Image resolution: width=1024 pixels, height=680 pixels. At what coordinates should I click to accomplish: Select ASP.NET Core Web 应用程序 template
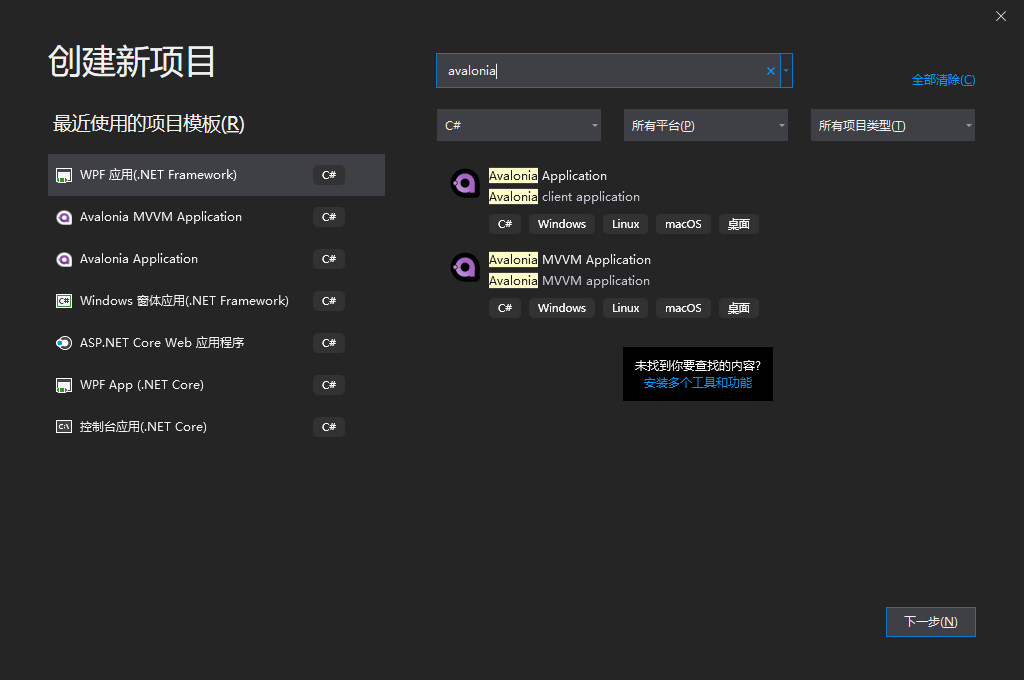[x=216, y=343]
